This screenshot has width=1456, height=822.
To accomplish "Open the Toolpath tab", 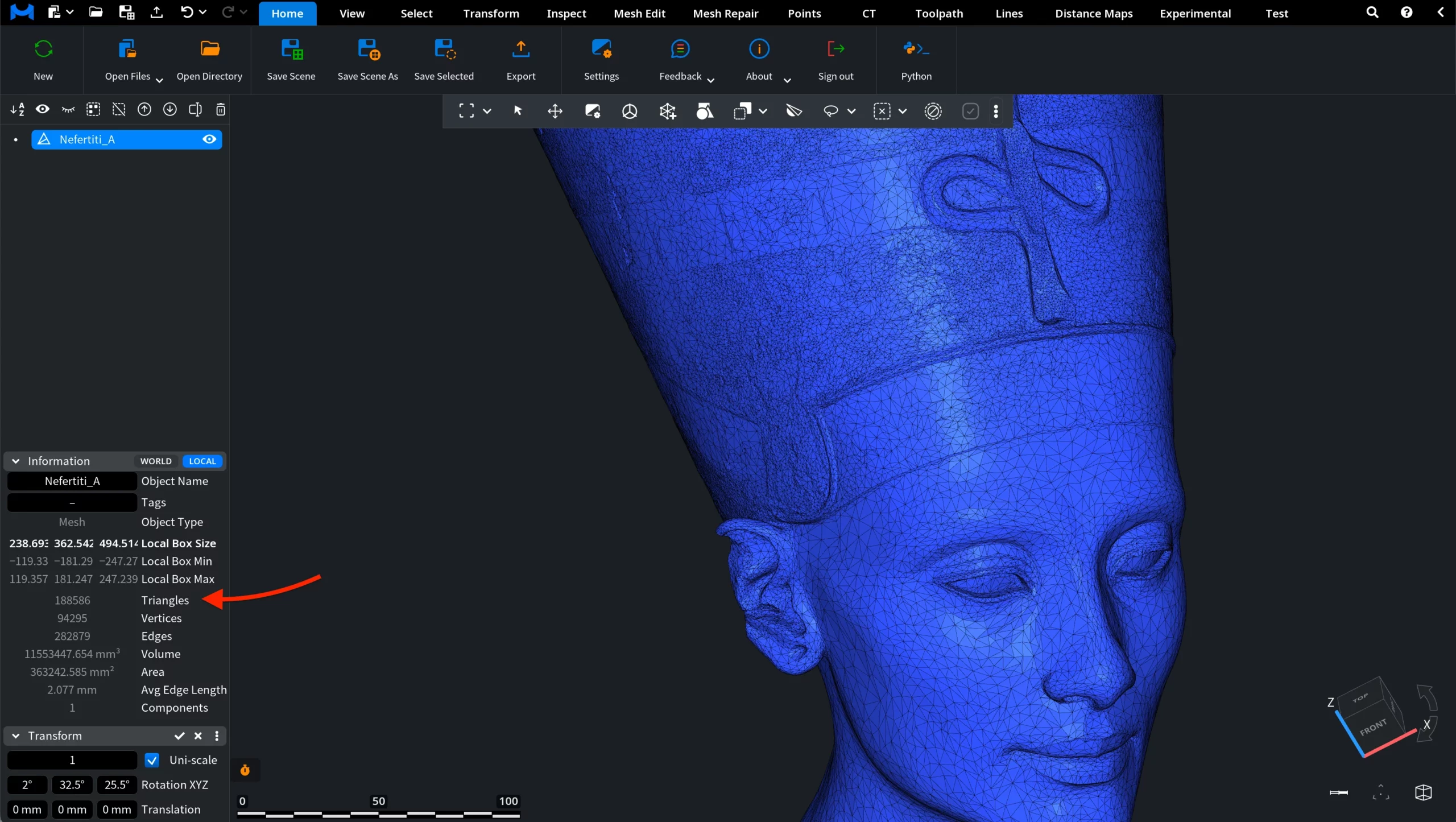I will 939,13.
